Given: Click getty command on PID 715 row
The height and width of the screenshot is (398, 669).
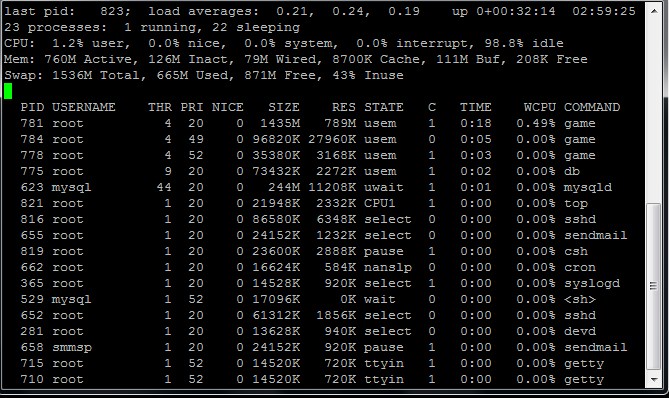Looking at the screenshot, I should [x=584, y=363].
